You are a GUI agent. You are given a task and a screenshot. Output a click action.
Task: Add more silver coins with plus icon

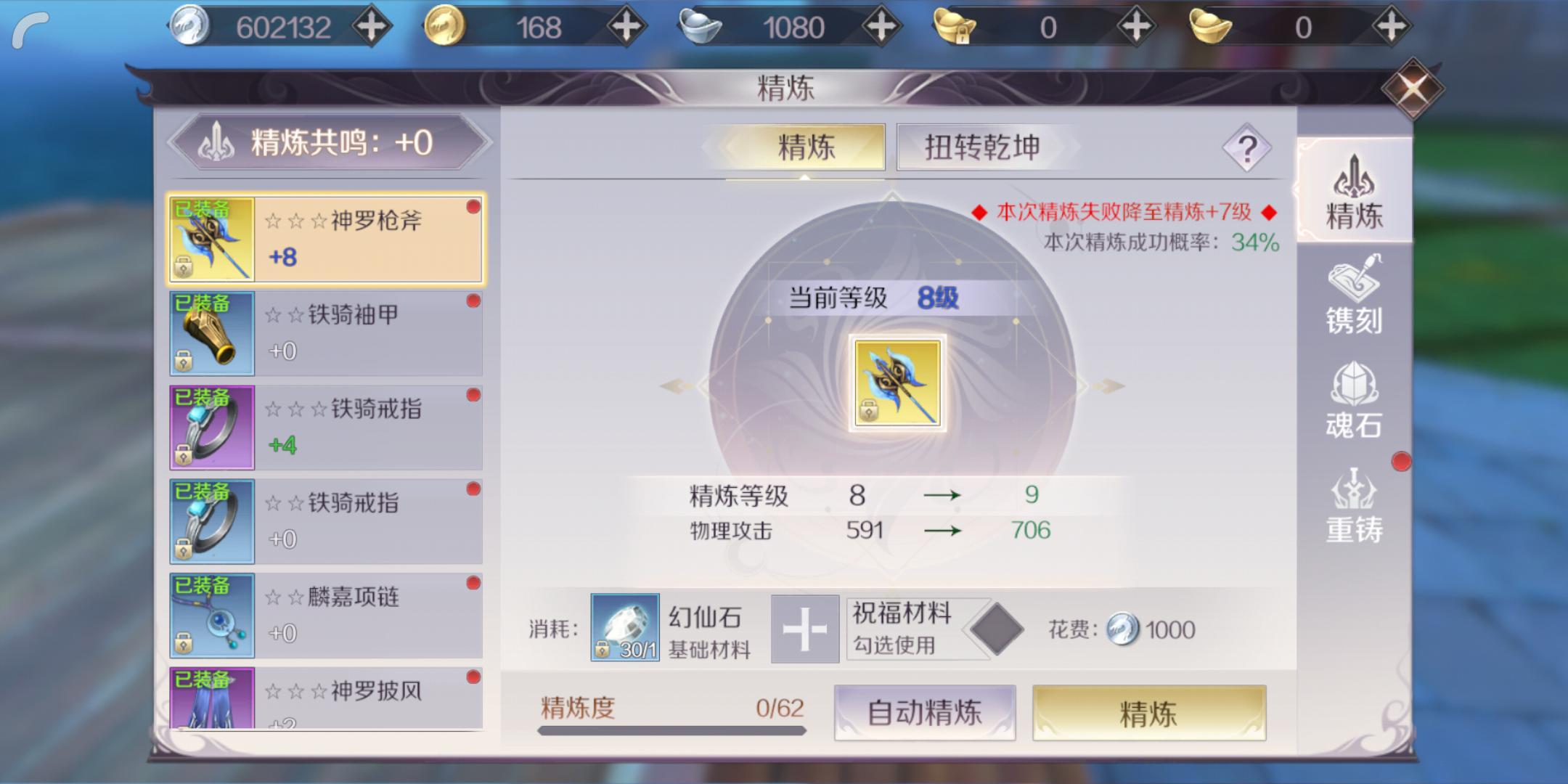(x=372, y=27)
